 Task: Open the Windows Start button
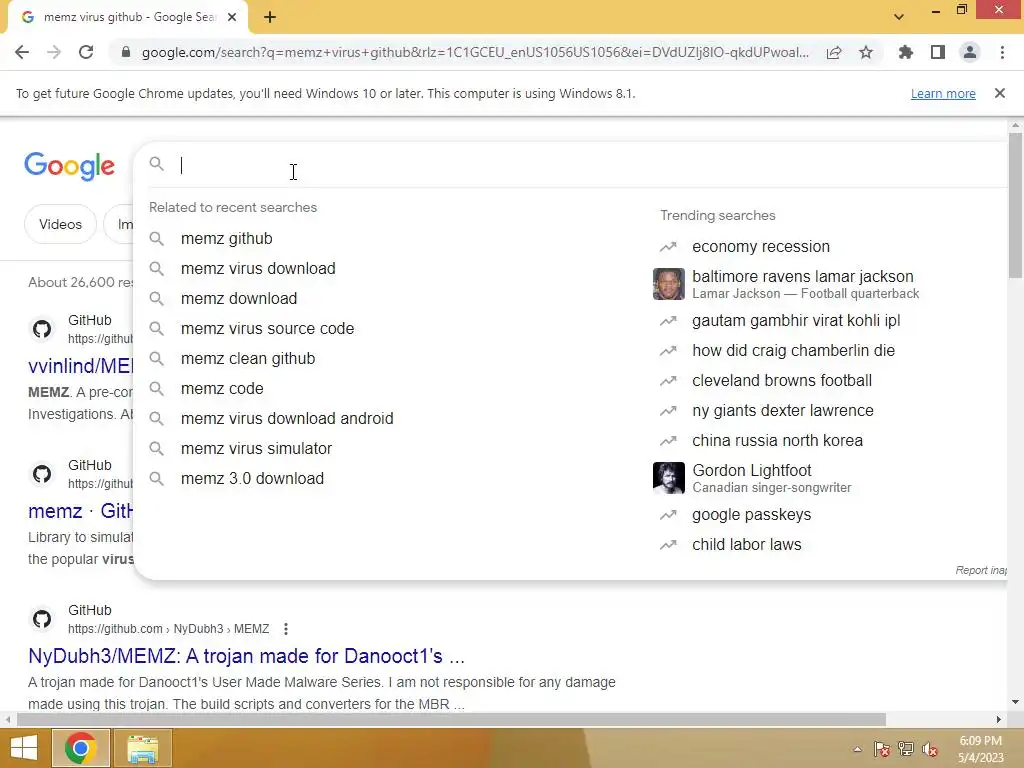(24, 748)
